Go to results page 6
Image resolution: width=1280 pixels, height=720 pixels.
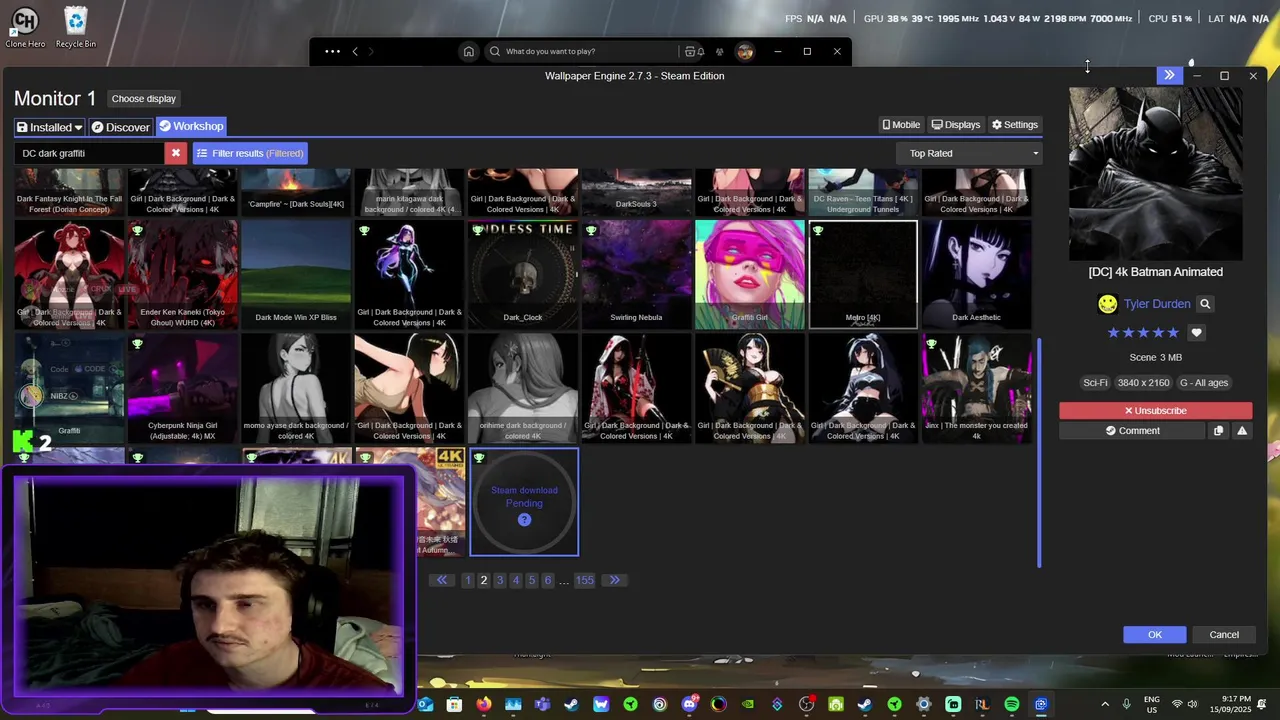click(x=548, y=580)
